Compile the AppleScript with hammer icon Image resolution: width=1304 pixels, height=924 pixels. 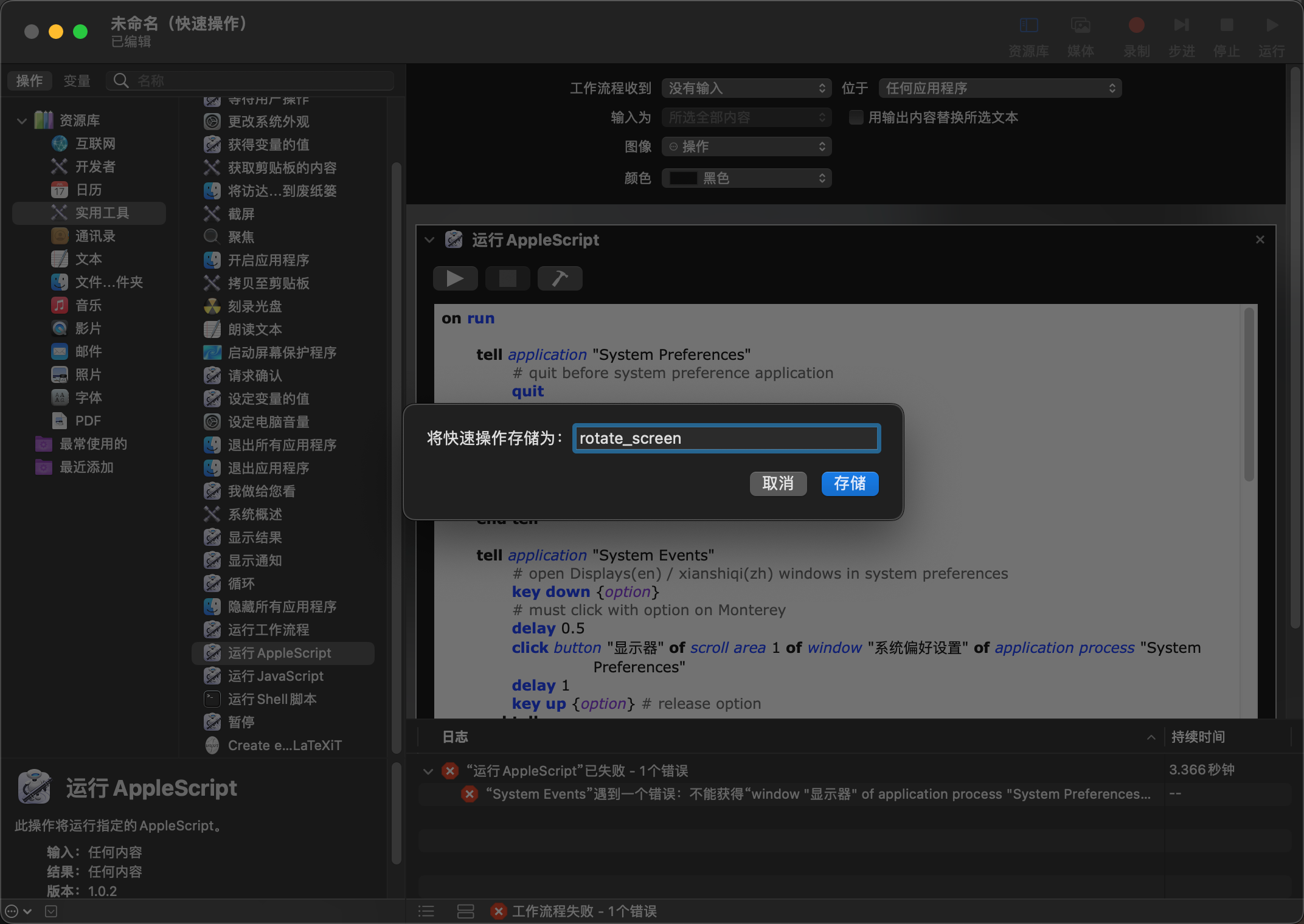[x=559, y=278]
